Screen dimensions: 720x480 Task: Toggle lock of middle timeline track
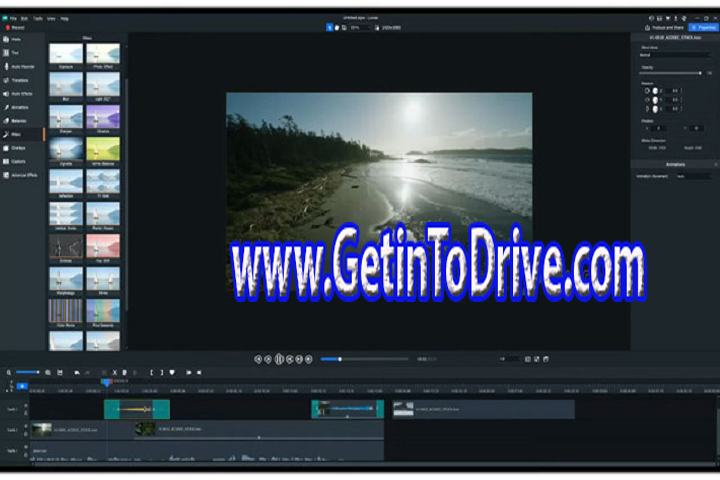tap(26, 434)
